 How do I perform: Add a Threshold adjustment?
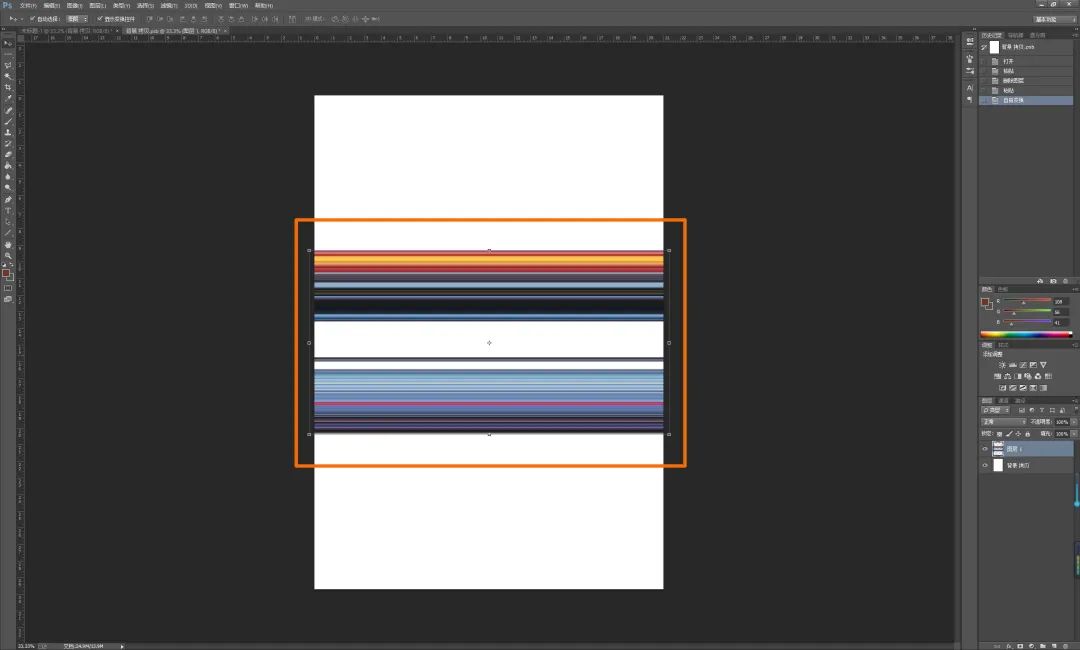[1023, 388]
